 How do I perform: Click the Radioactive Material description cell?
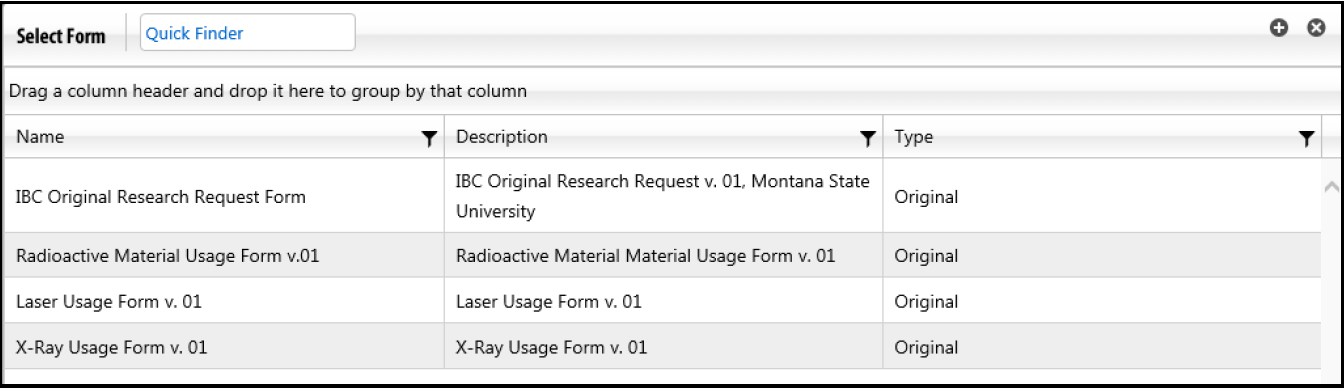(663, 256)
